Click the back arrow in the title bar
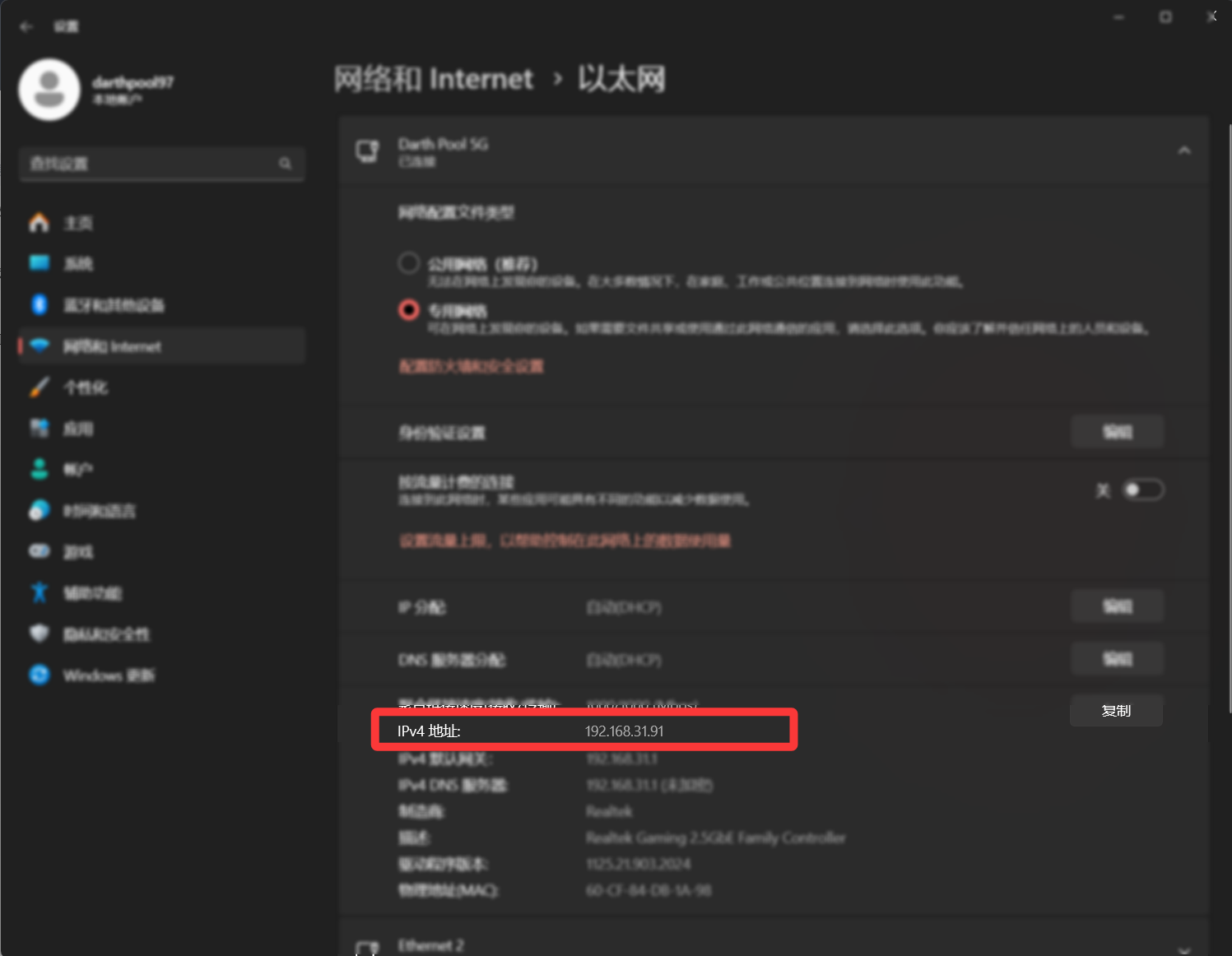This screenshot has height=956, width=1232. coord(26,26)
